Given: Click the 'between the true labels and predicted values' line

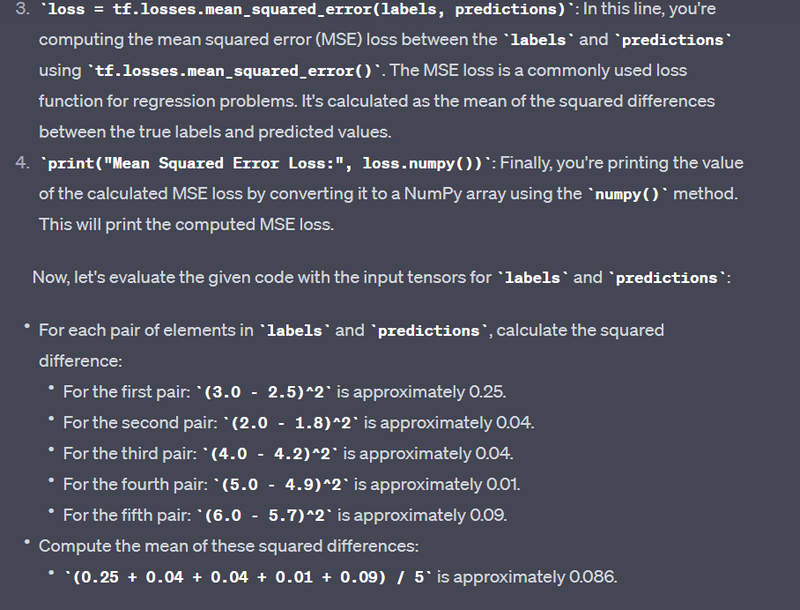Looking at the screenshot, I should click(215, 132).
